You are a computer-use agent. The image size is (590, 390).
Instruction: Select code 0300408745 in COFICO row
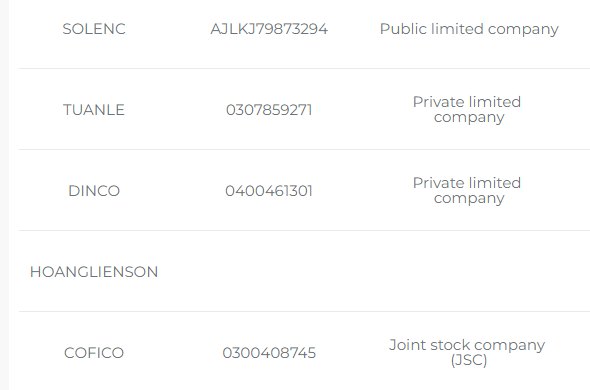pyautogui.click(x=269, y=353)
